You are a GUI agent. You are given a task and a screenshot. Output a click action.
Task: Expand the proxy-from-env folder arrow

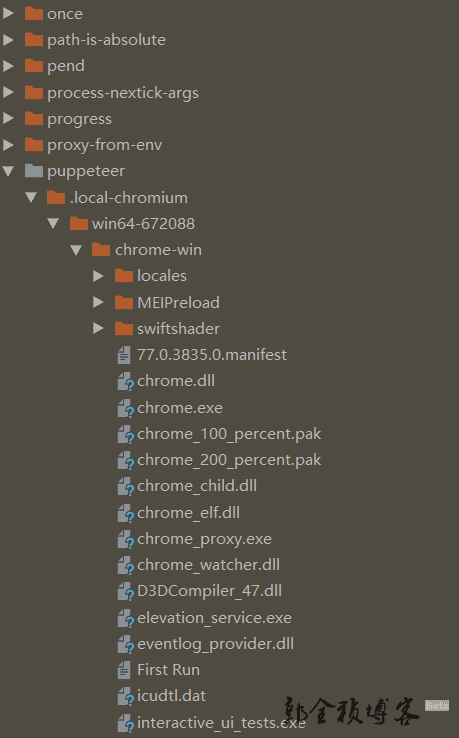click(8, 144)
